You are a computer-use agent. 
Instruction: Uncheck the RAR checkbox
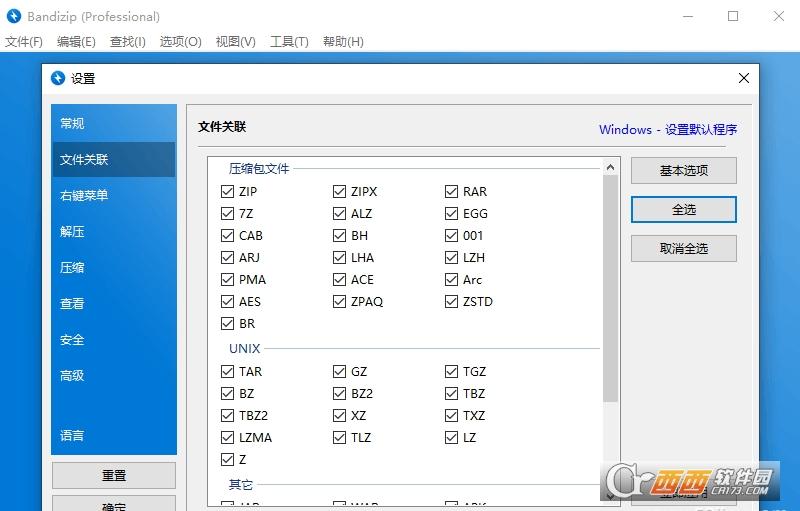click(451, 191)
